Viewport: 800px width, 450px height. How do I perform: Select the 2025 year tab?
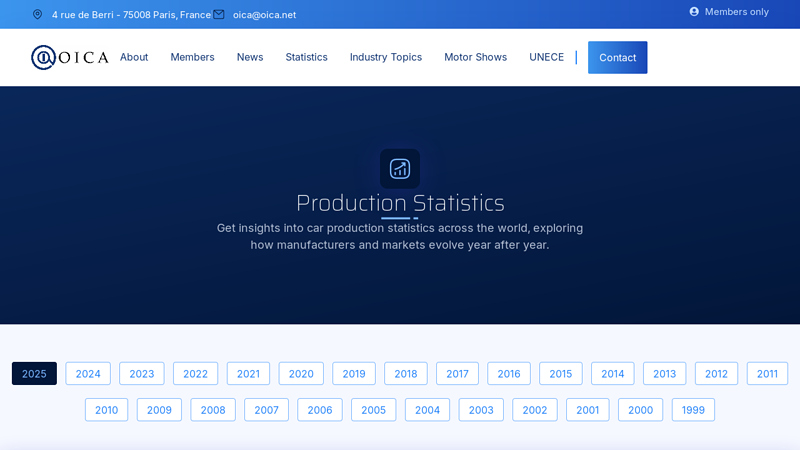(x=34, y=373)
